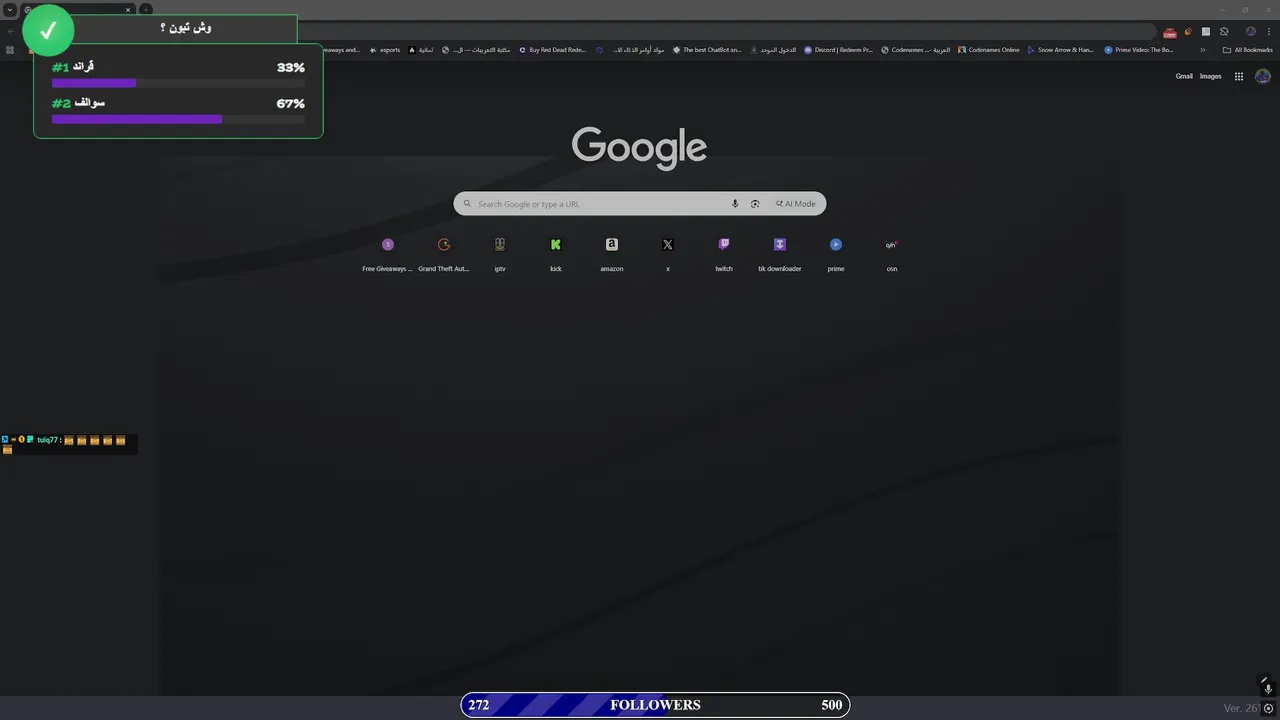Click the magnifier icon in search box

click(467, 204)
